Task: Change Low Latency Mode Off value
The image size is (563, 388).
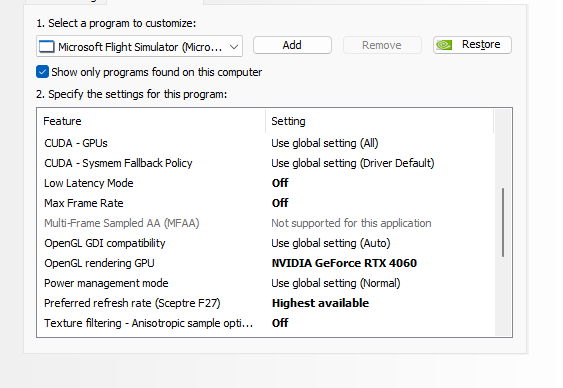Action: (x=280, y=183)
